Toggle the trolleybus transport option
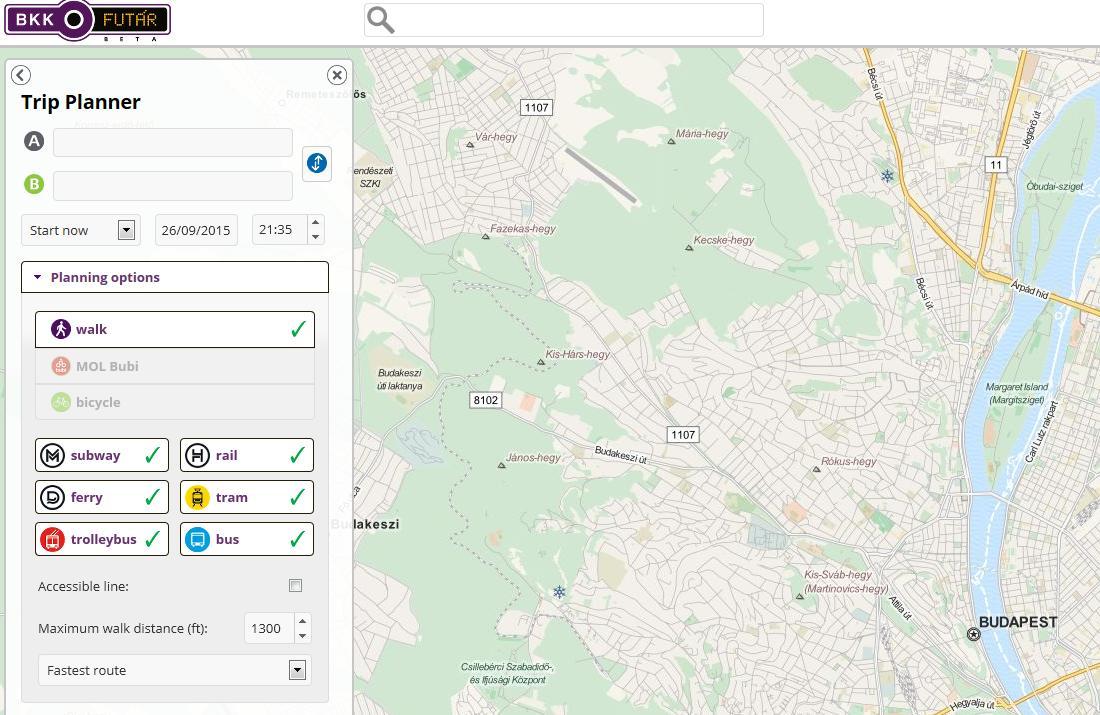Screen dimensions: 1100x715 pos(102,539)
